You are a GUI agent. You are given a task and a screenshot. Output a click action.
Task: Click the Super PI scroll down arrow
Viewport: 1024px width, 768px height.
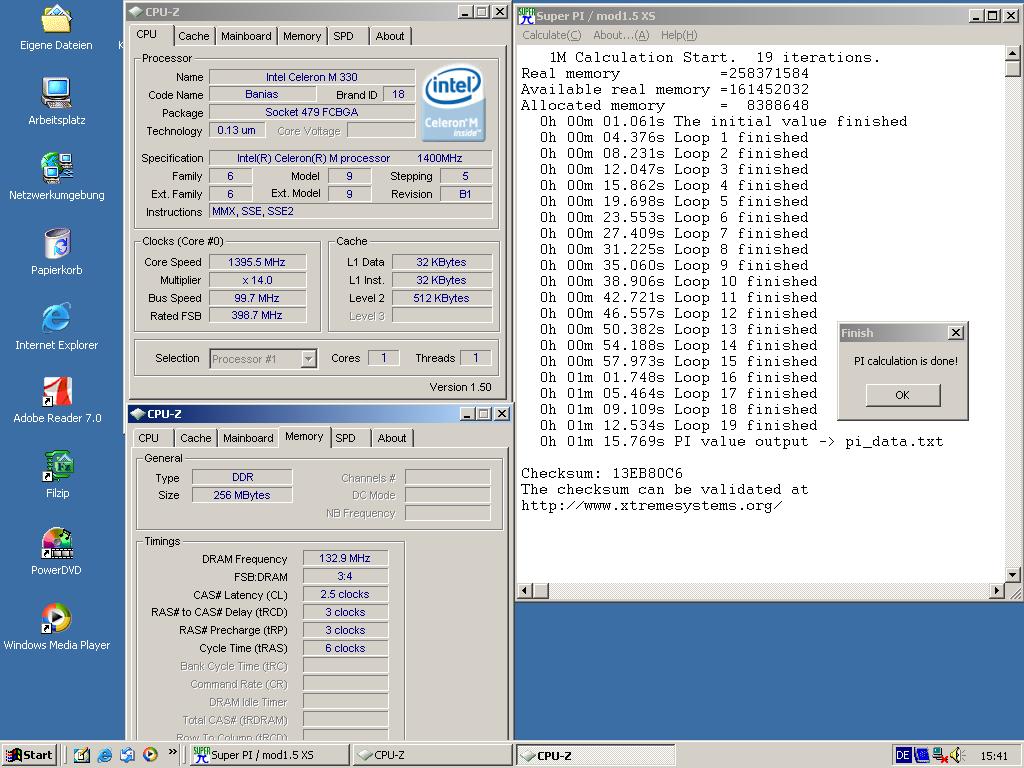(1012, 575)
